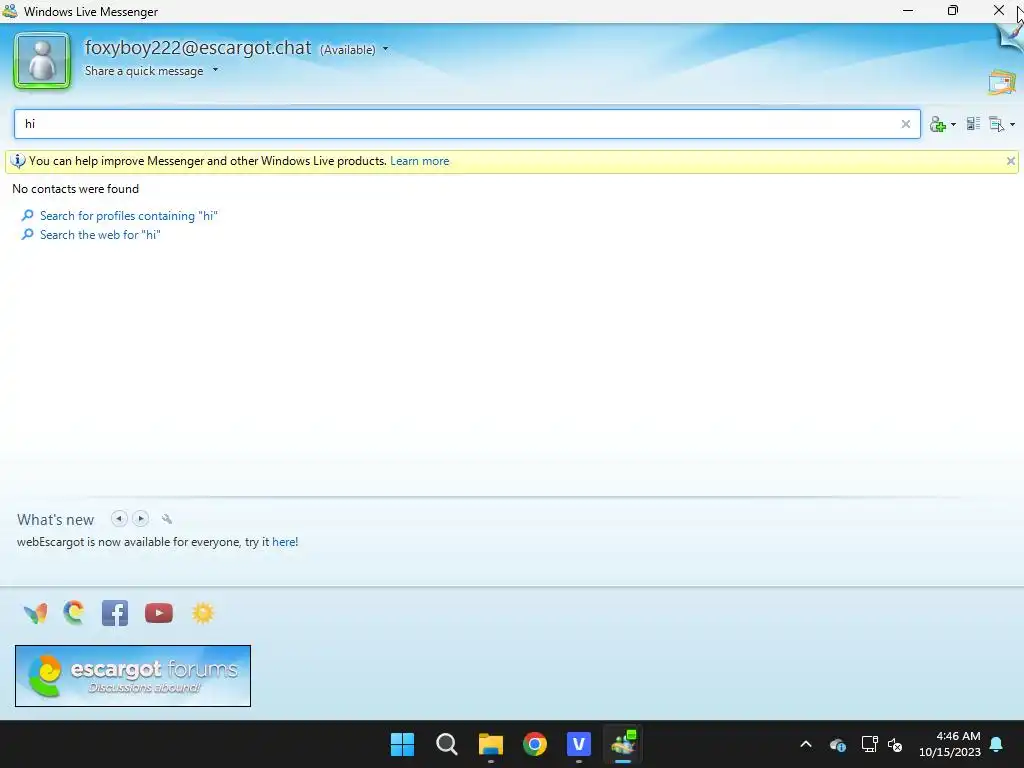Click Share a quick message text
This screenshot has height=768, width=1024.
(144, 71)
